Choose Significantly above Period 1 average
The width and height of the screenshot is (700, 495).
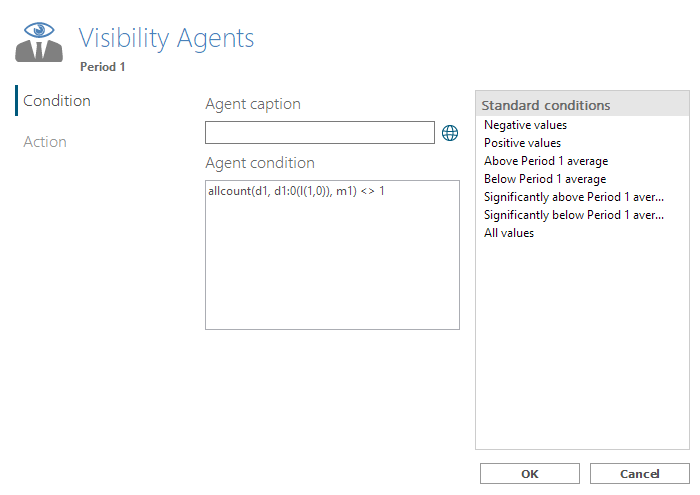(x=574, y=197)
